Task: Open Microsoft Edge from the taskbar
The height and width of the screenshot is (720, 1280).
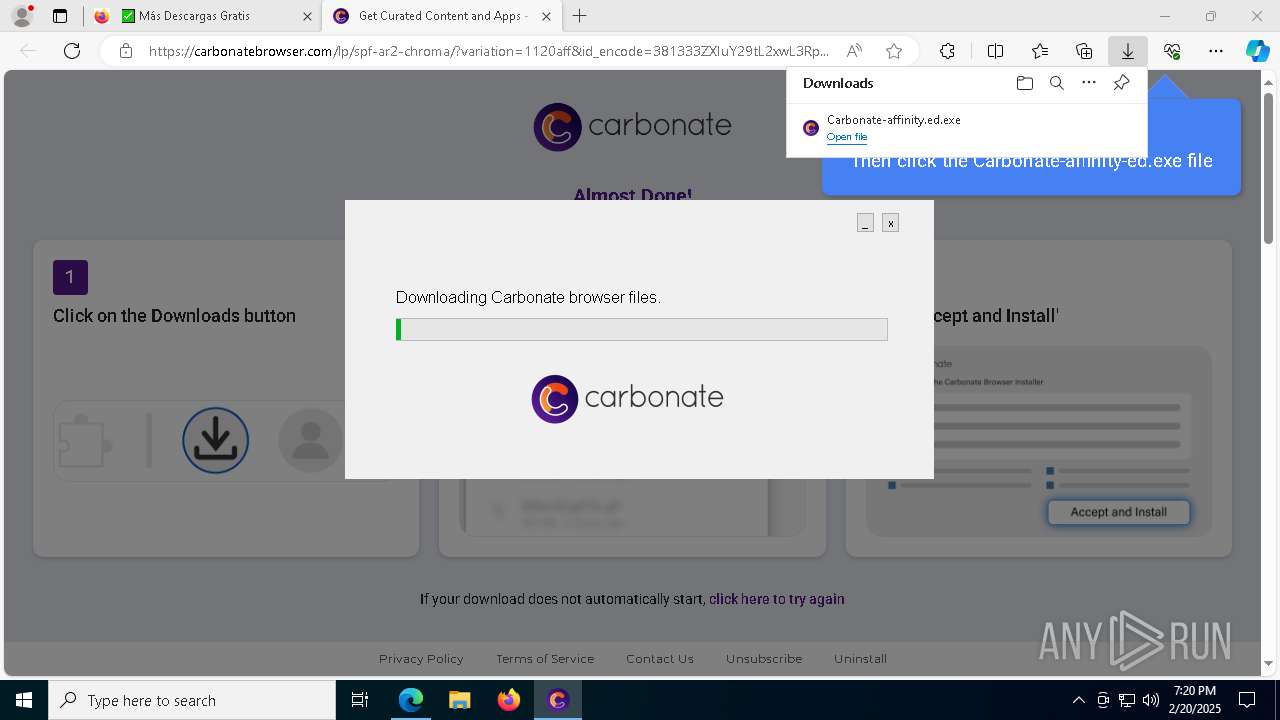Action: click(411, 700)
